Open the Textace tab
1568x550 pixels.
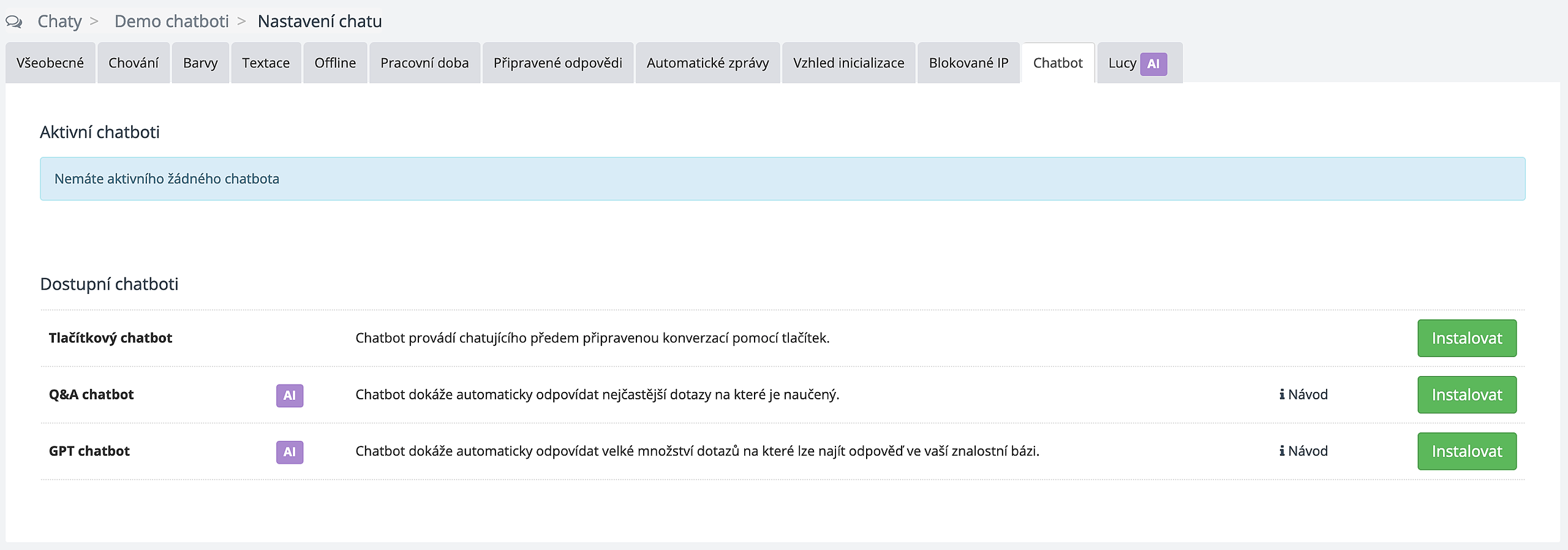266,63
